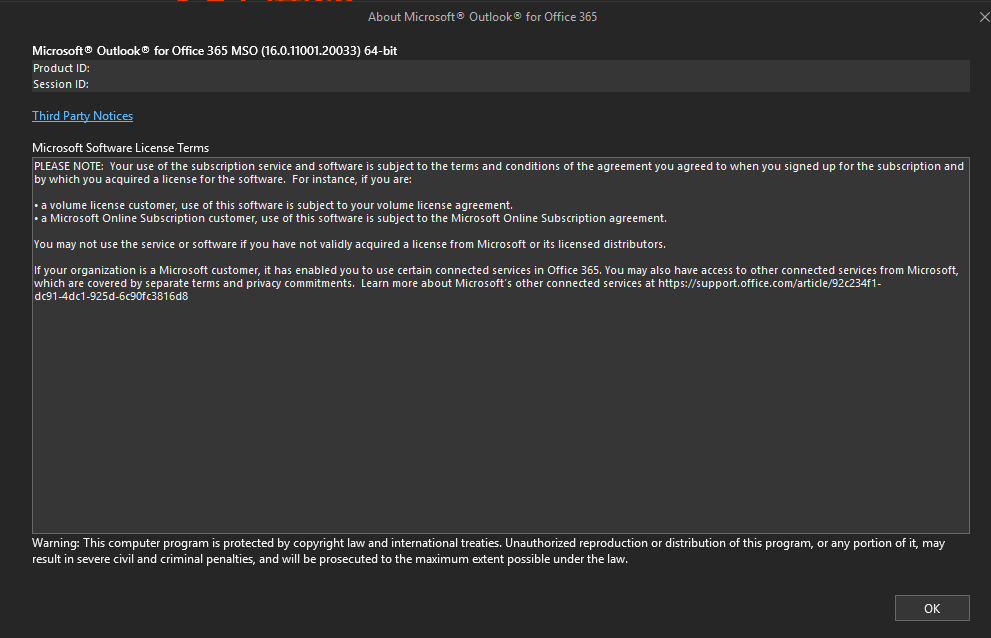This screenshot has height=638, width=991.
Task: Click the Product ID field
Action: [x=501, y=68]
